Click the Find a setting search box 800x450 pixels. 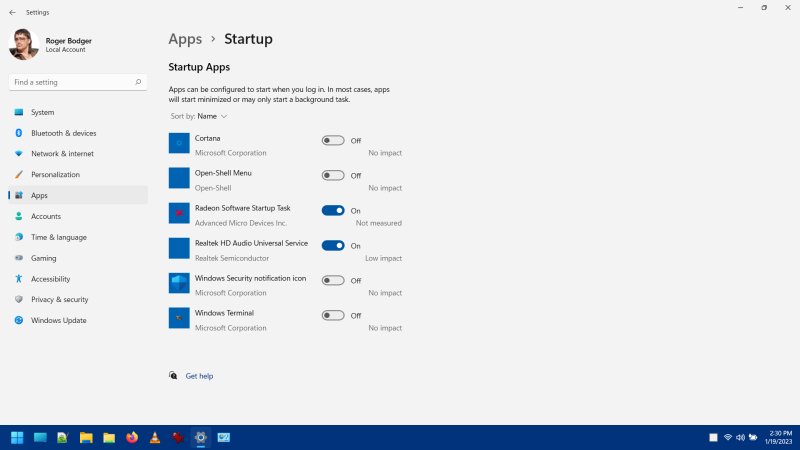(x=78, y=82)
